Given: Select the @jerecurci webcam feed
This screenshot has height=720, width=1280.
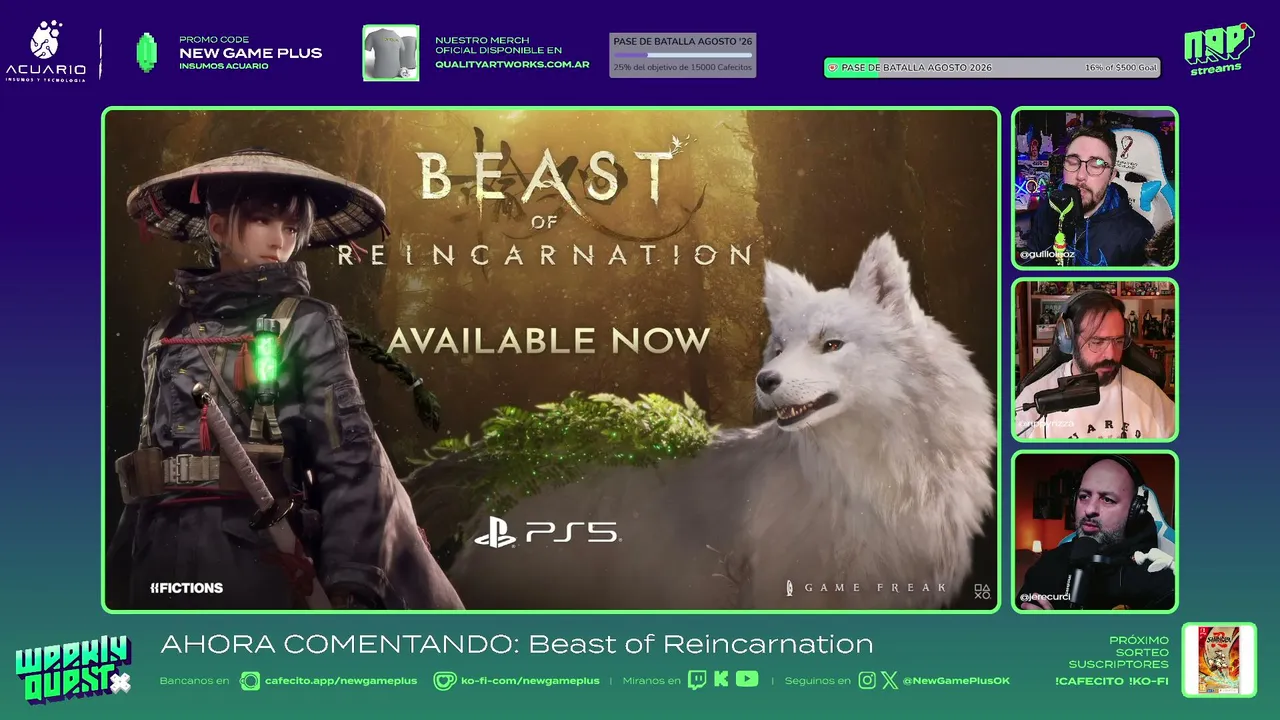Looking at the screenshot, I should point(1095,531).
